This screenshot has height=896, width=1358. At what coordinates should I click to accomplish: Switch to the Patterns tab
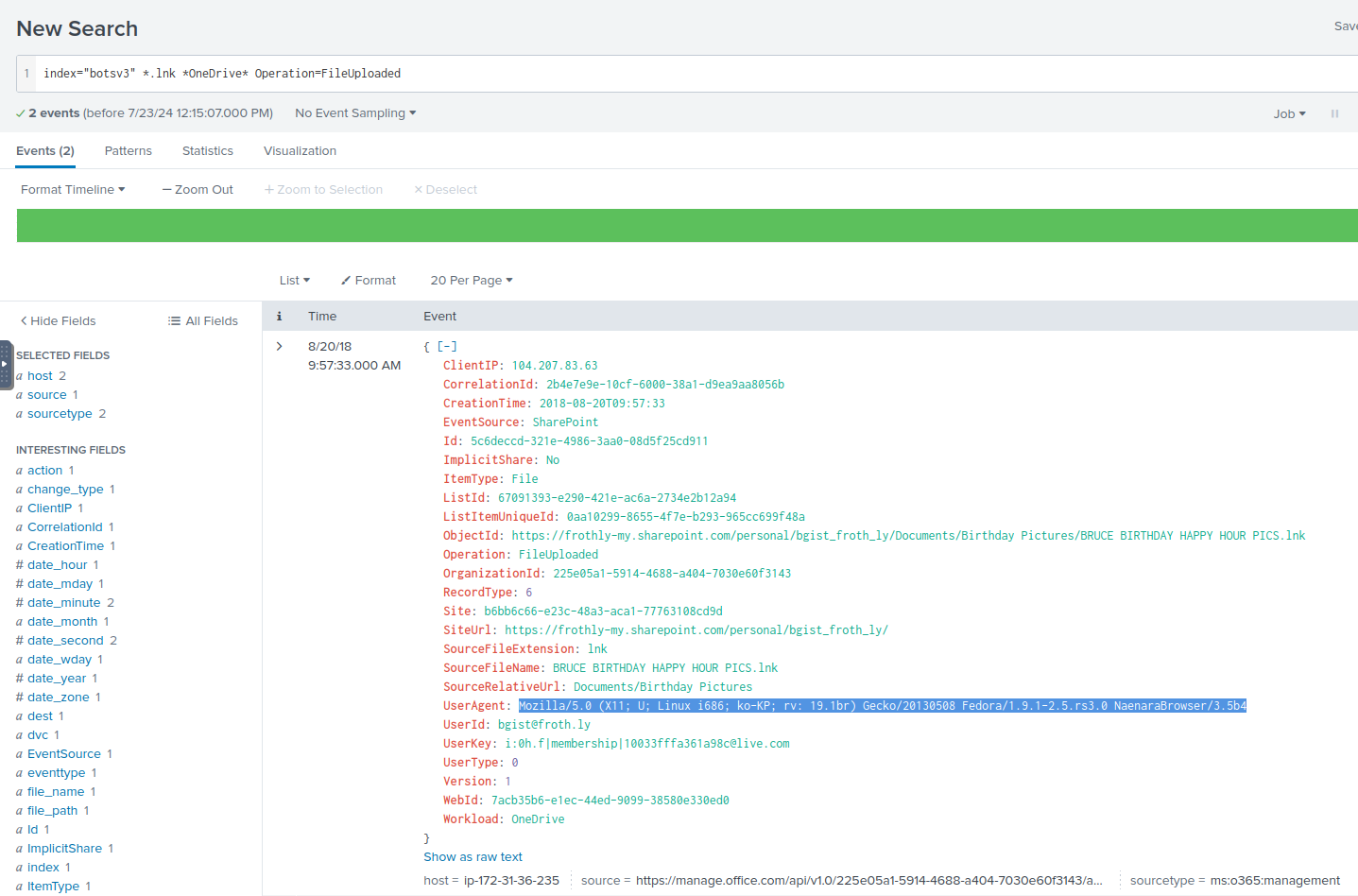(129, 151)
